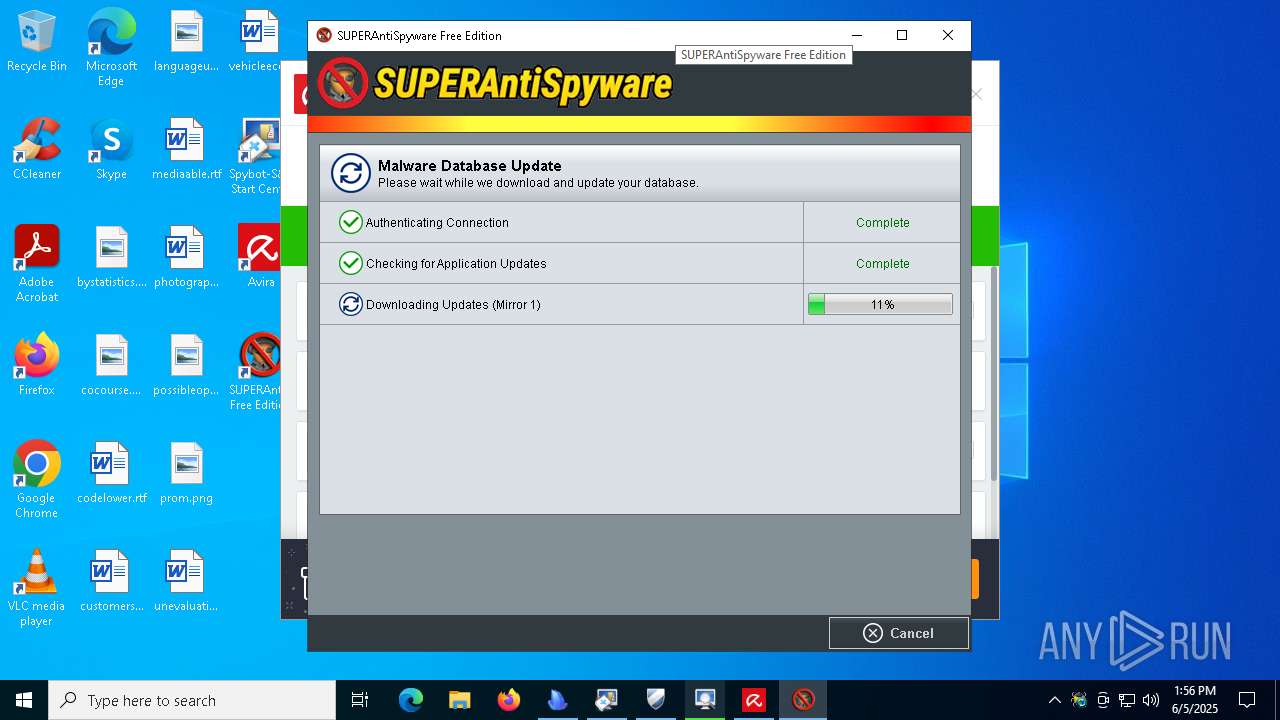Click Complete status for Checking for Application Updates
This screenshot has width=1280, height=720.
click(x=882, y=263)
